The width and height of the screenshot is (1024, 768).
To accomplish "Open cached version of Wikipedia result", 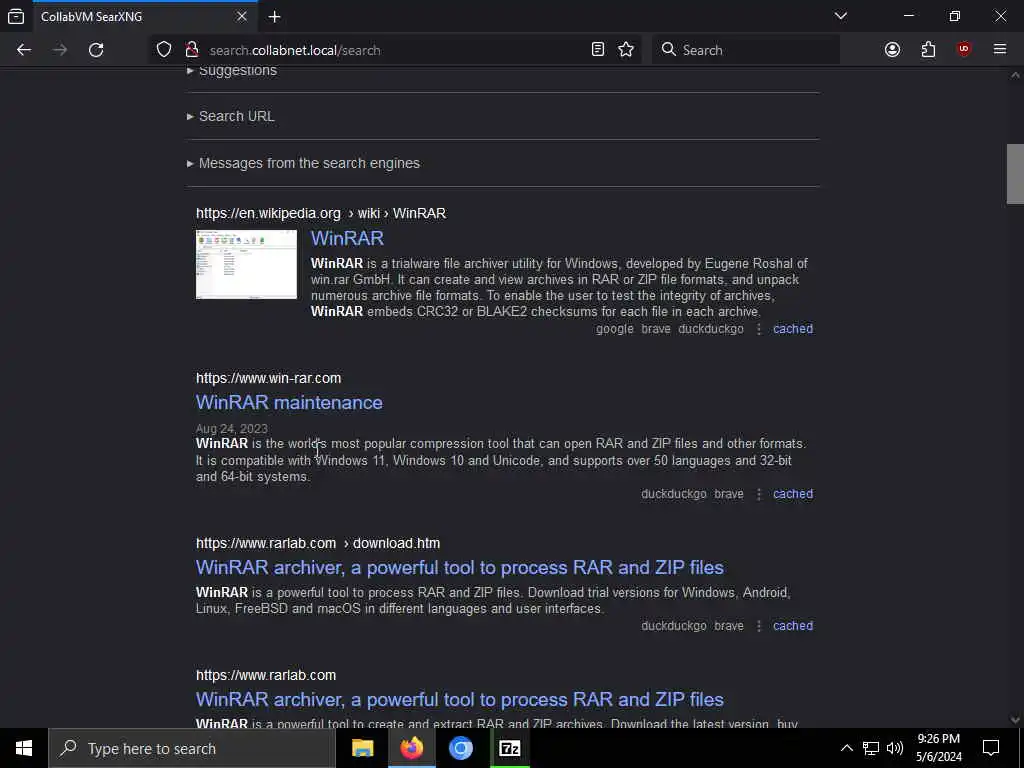I will pyautogui.click(x=793, y=329).
